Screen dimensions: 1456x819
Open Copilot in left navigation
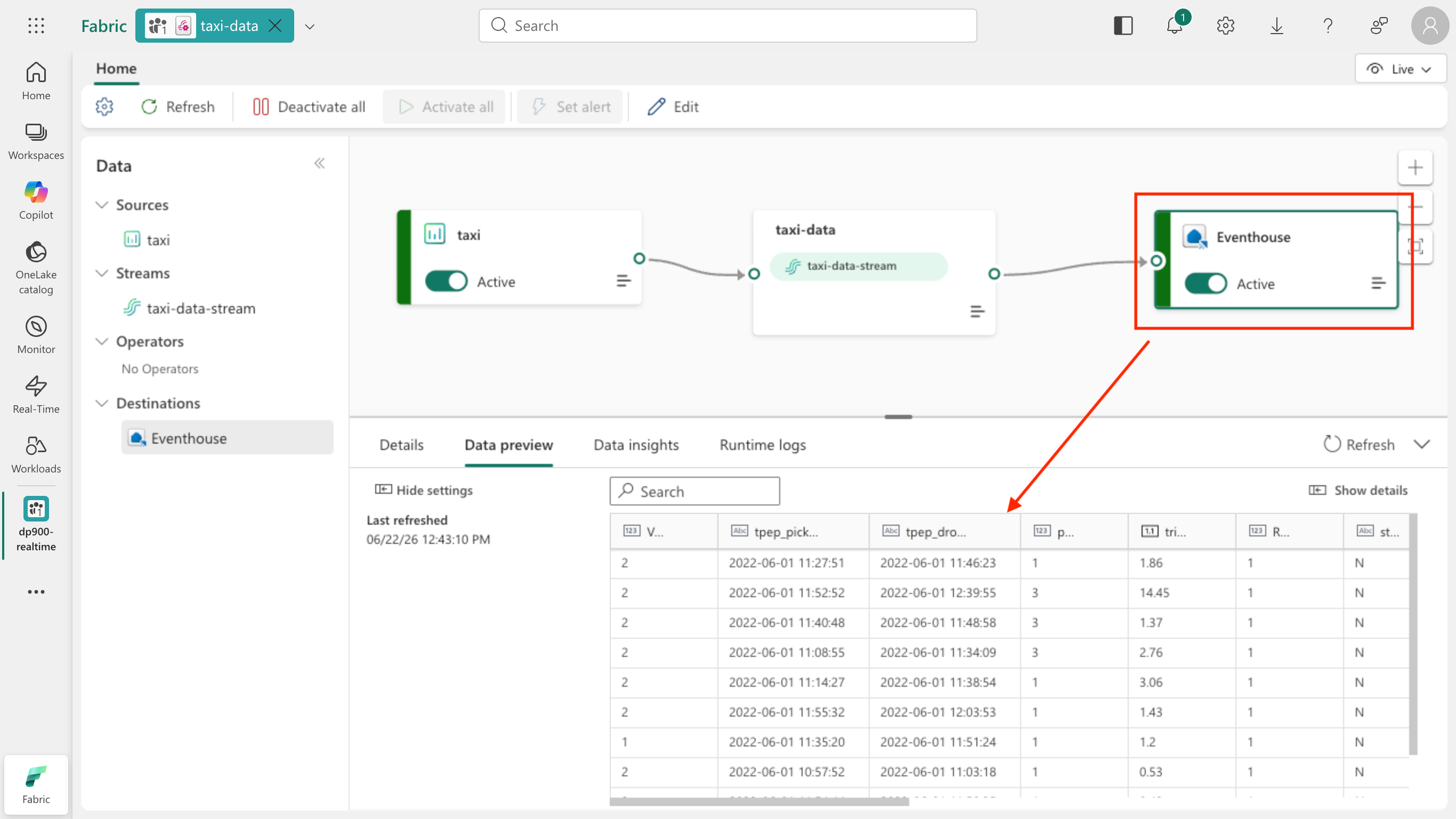pos(36,200)
